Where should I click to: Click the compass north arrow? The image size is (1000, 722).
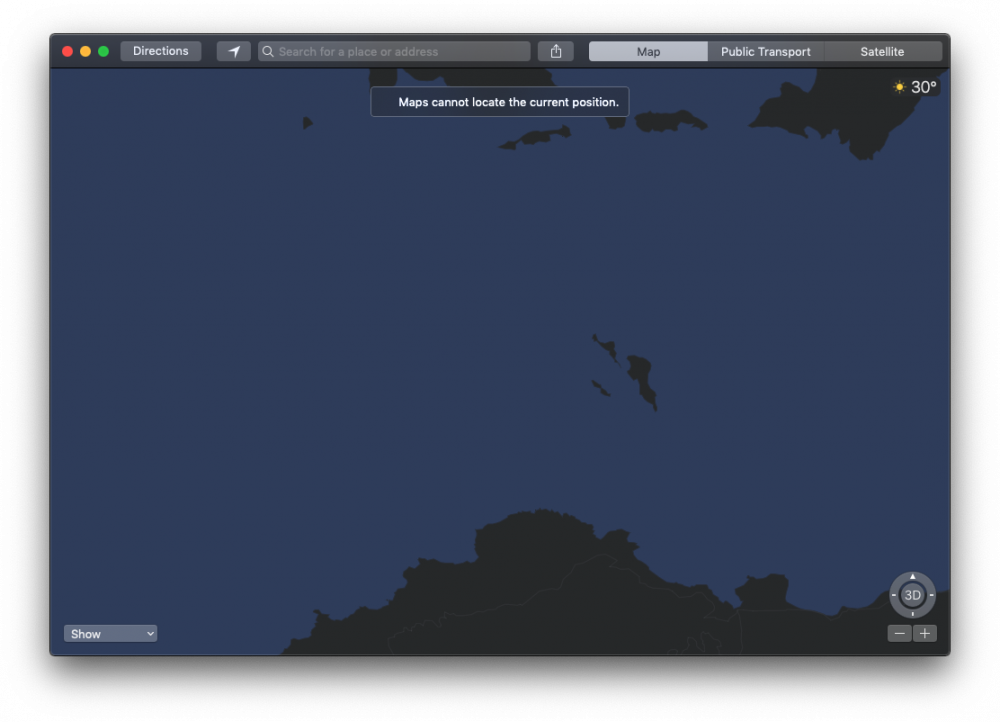pos(913,576)
